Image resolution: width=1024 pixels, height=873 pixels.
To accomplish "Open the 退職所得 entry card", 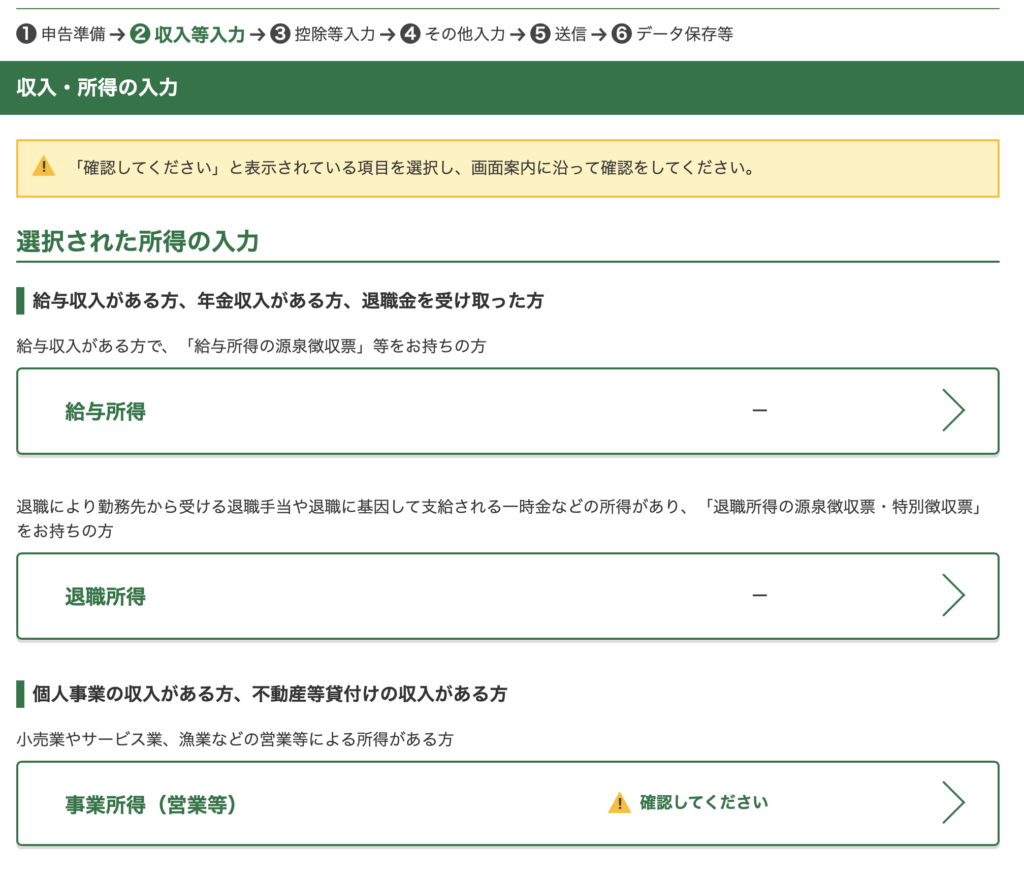I will click(x=507, y=595).
